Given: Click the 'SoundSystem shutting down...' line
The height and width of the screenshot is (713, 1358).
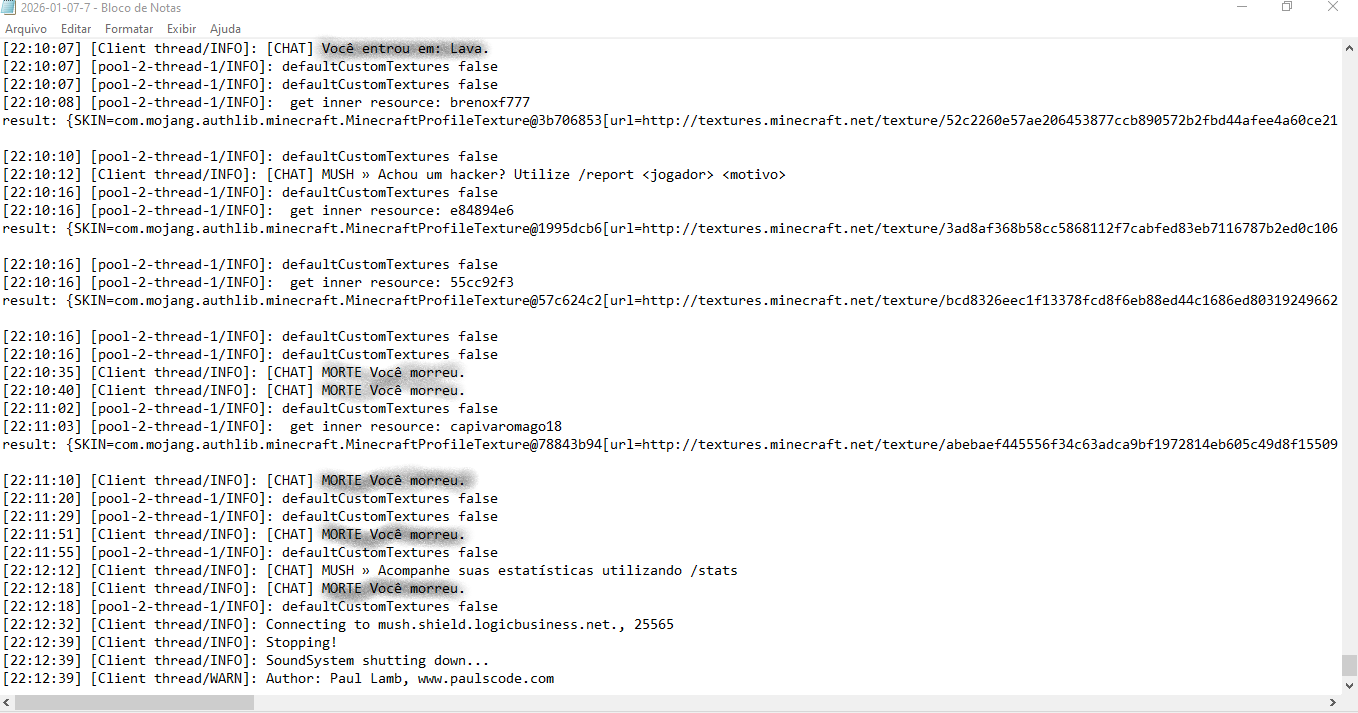Looking at the screenshot, I should (x=246, y=660).
